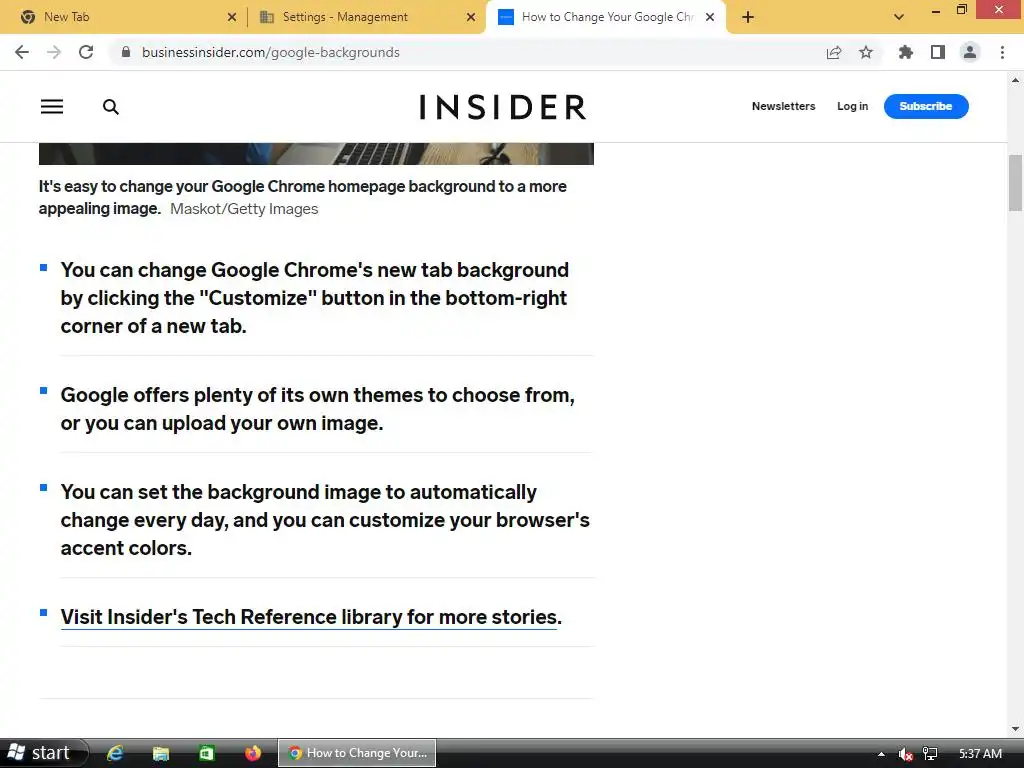1024x768 pixels.
Task: Open a new browser tab
Action: pyautogui.click(x=748, y=17)
